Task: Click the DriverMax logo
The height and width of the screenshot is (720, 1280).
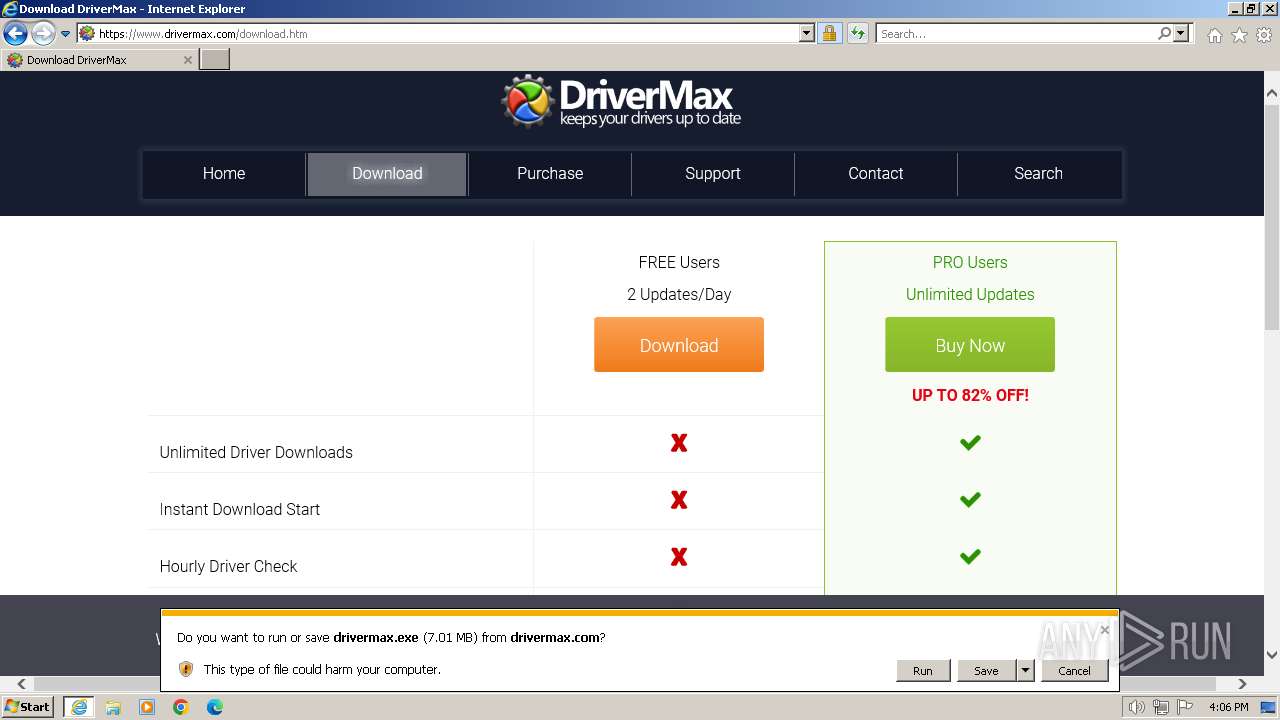Action: click(x=621, y=102)
